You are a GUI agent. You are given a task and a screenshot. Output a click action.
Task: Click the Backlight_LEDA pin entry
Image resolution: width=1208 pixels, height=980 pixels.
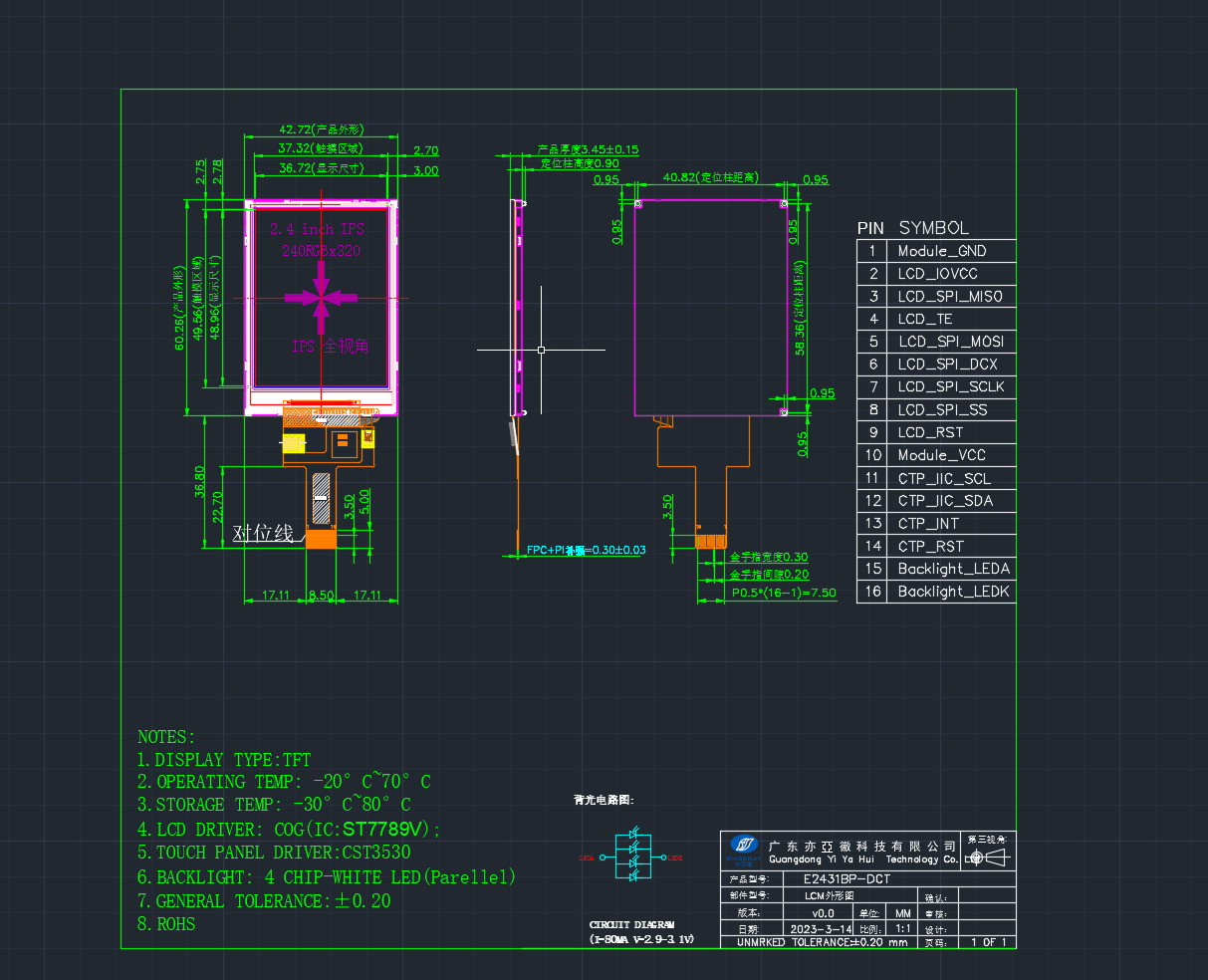click(954, 569)
